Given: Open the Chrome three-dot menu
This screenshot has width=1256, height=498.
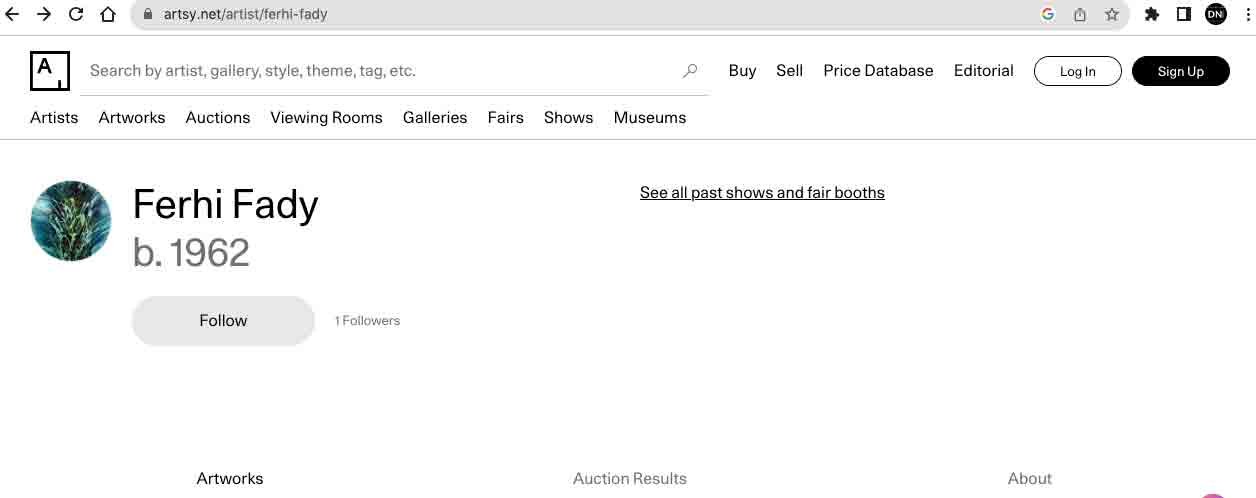Looking at the screenshot, I should point(1246,14).
